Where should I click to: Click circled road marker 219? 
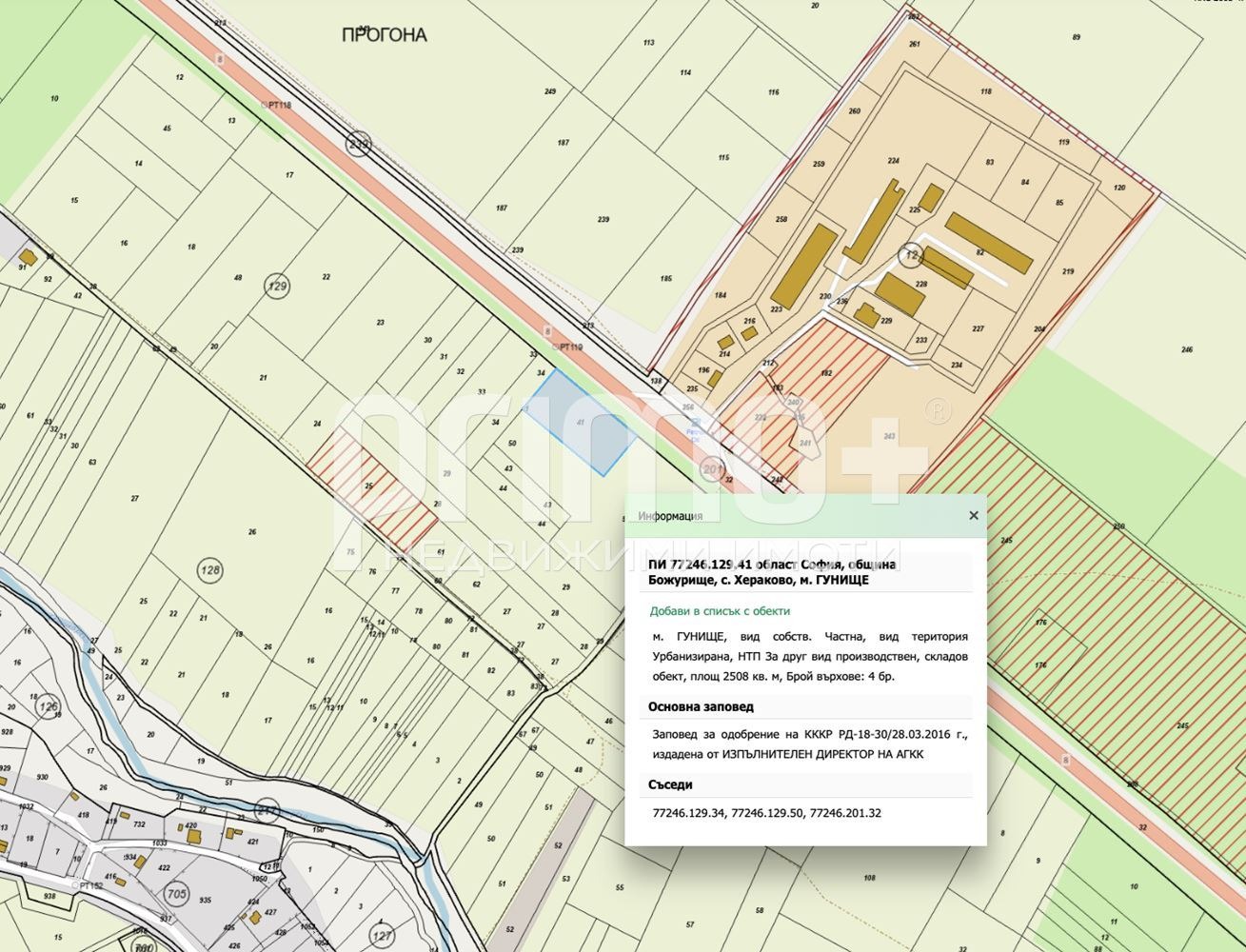[x=358, y=145]
